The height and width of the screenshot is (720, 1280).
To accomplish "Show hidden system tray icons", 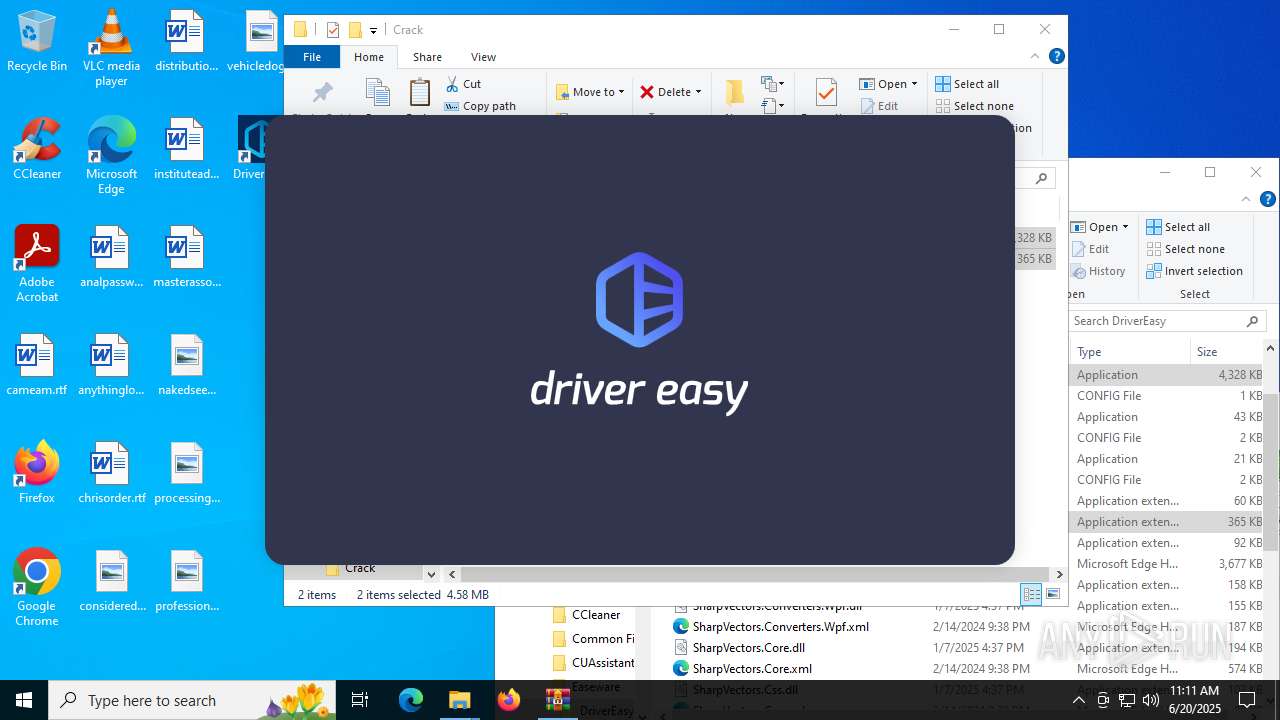I will (x=1078, y=700).
